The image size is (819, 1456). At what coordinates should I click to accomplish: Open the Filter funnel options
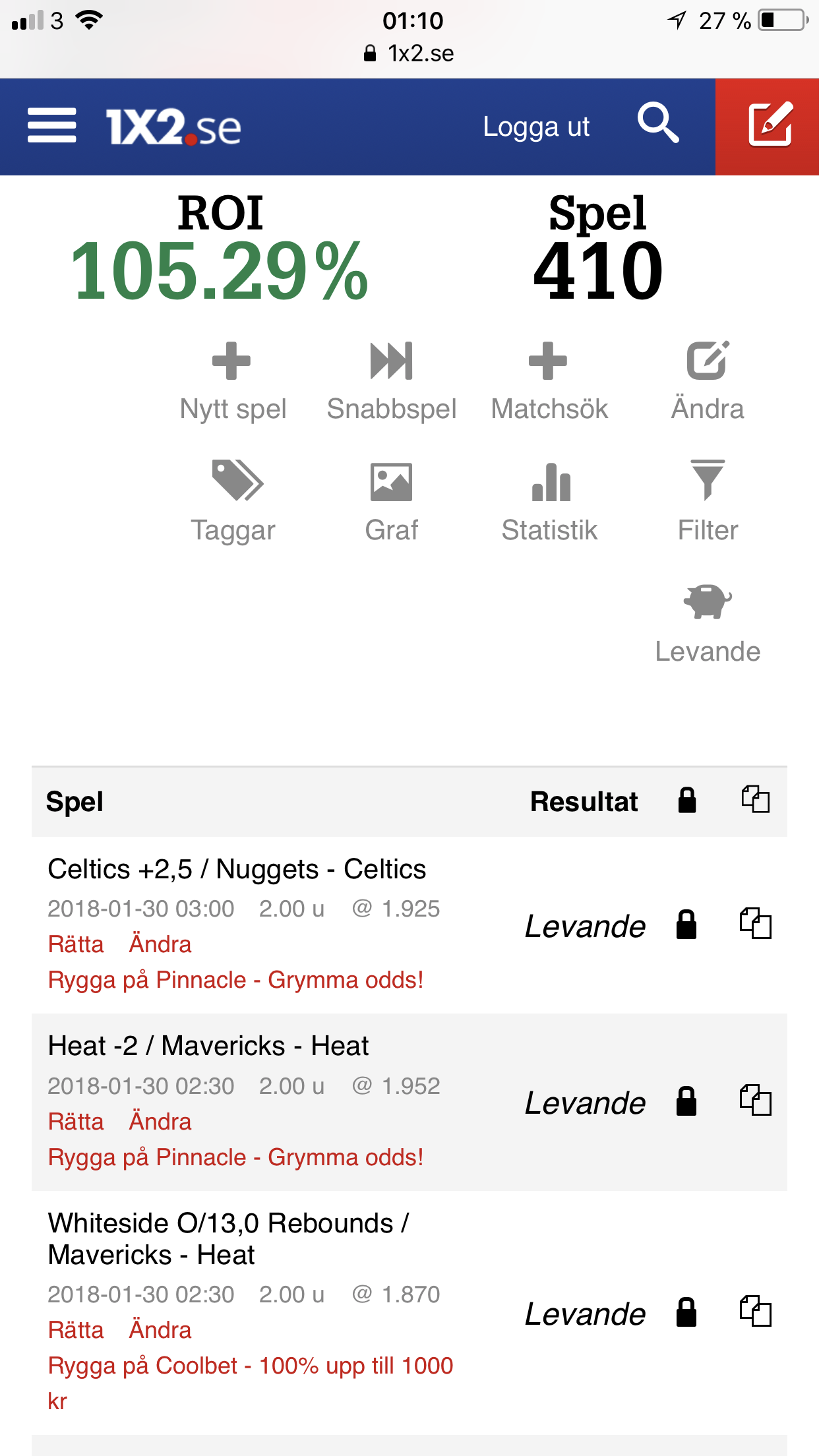(x=708, y=502)
